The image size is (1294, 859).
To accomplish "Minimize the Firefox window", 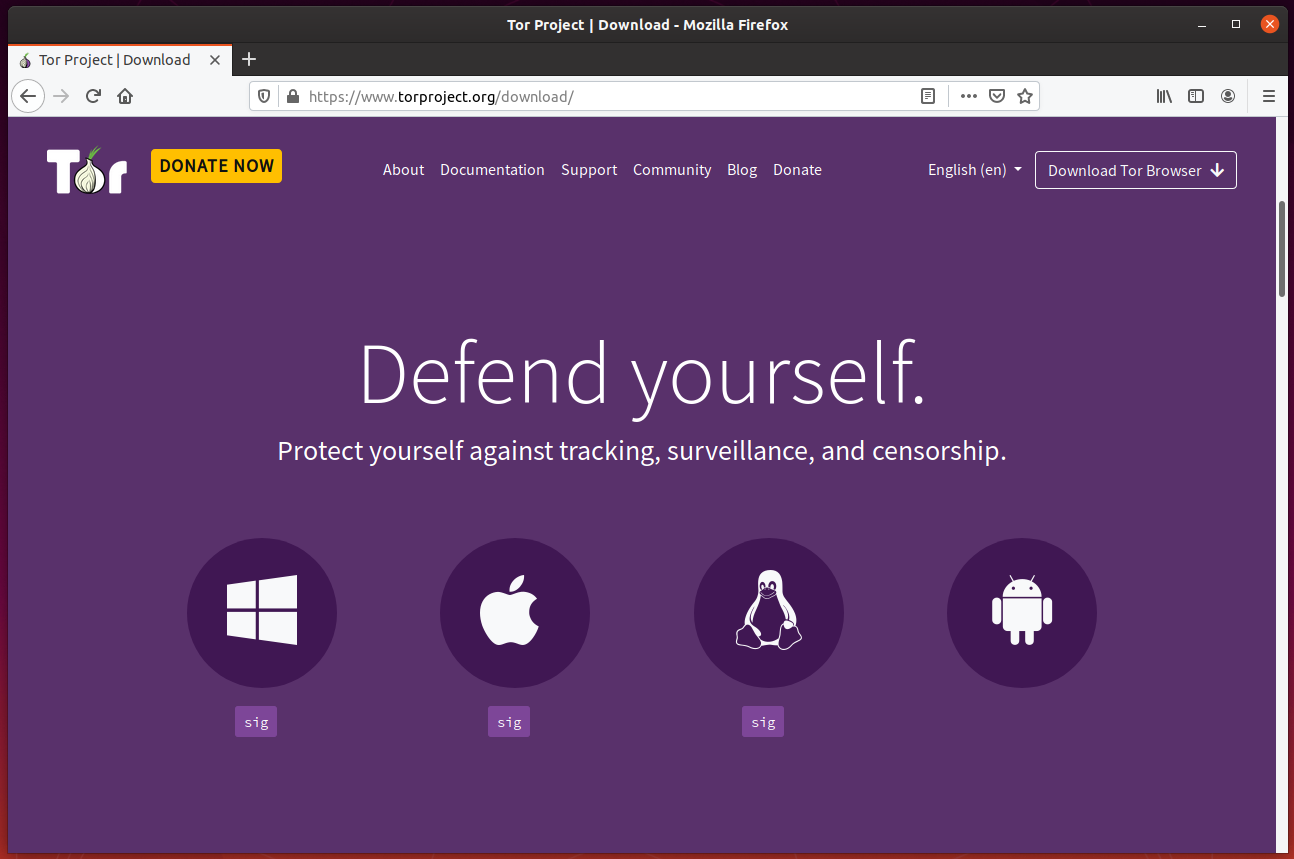I will (1203, 24).
